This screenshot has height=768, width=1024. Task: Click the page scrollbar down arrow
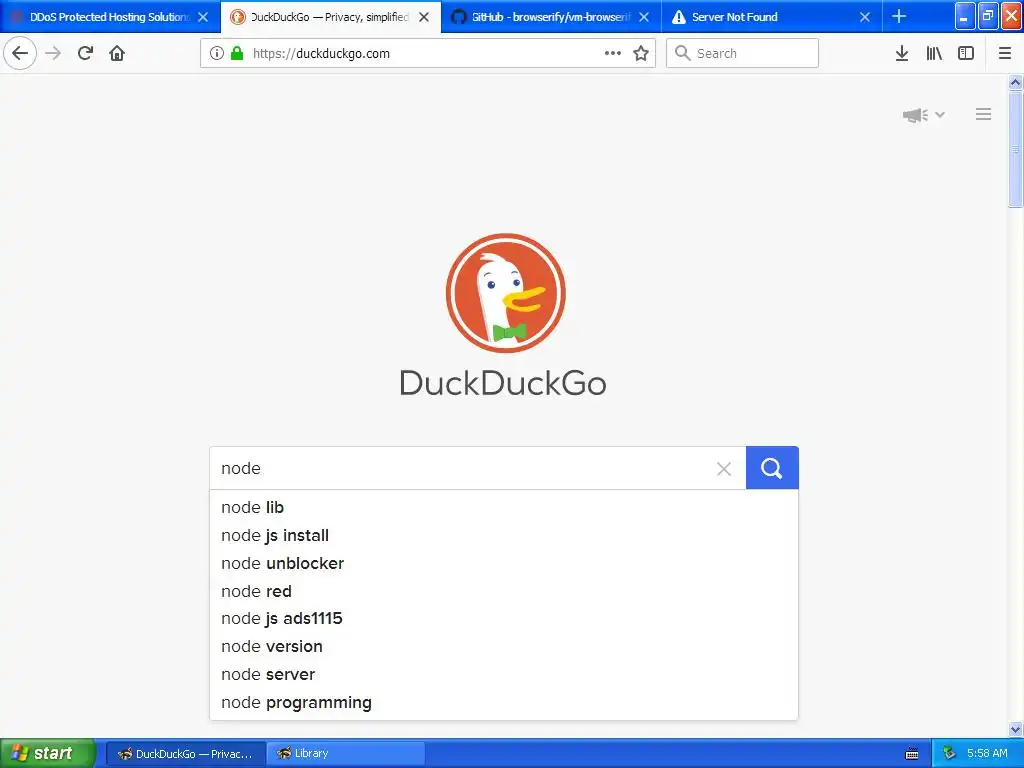coord(1016,729)
